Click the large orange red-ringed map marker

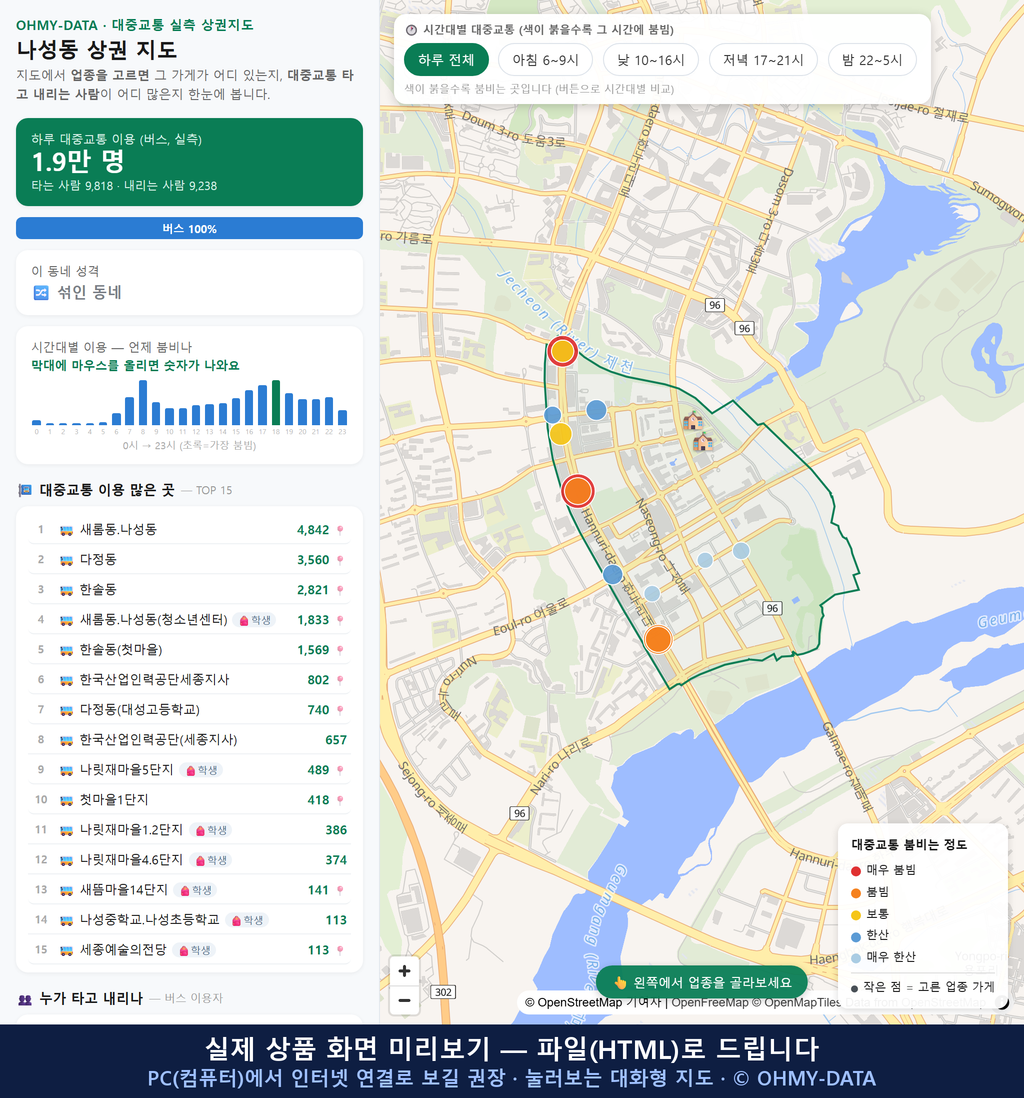coord(578,491)
